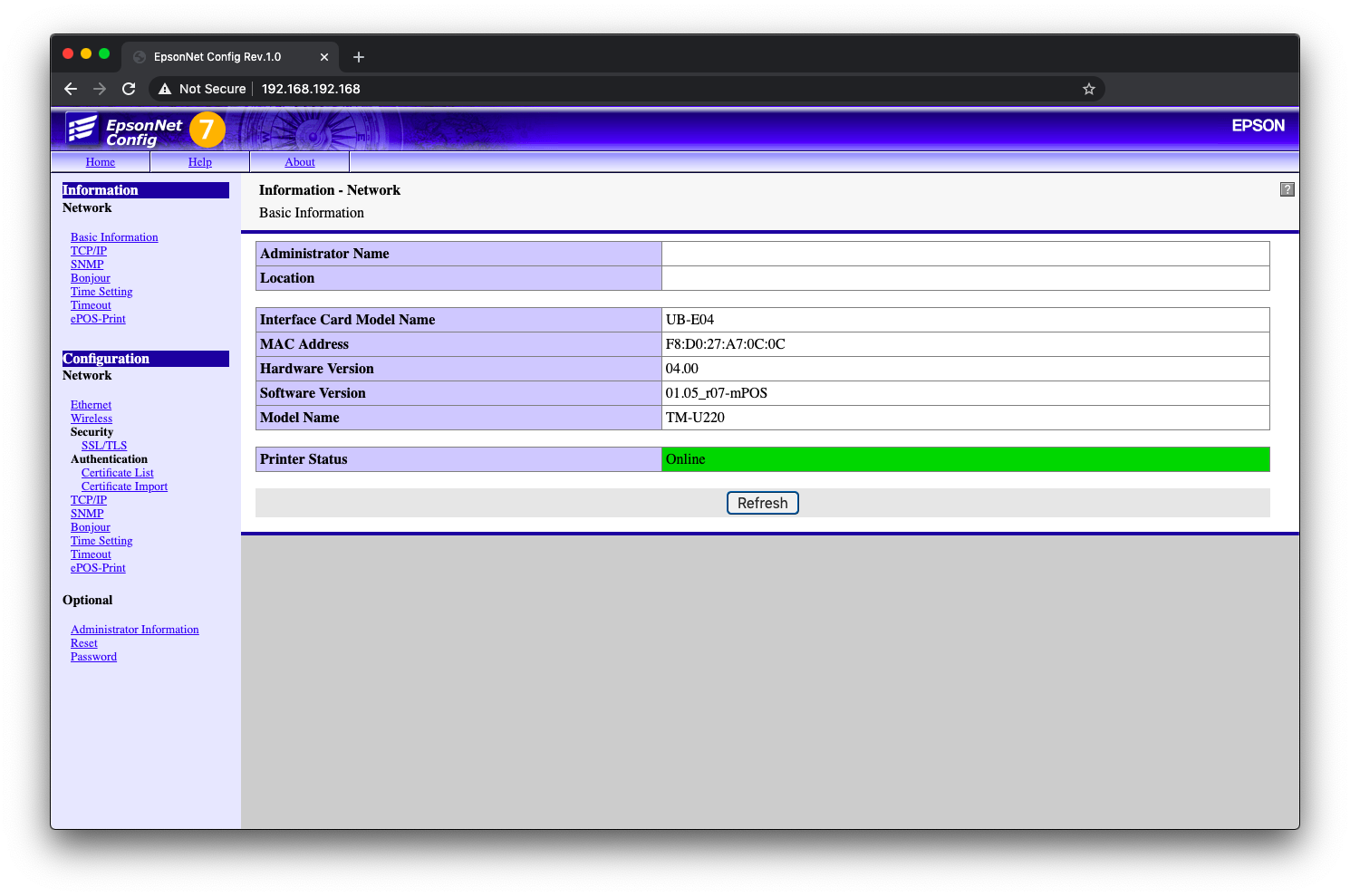Open the Help menu item

200,162
